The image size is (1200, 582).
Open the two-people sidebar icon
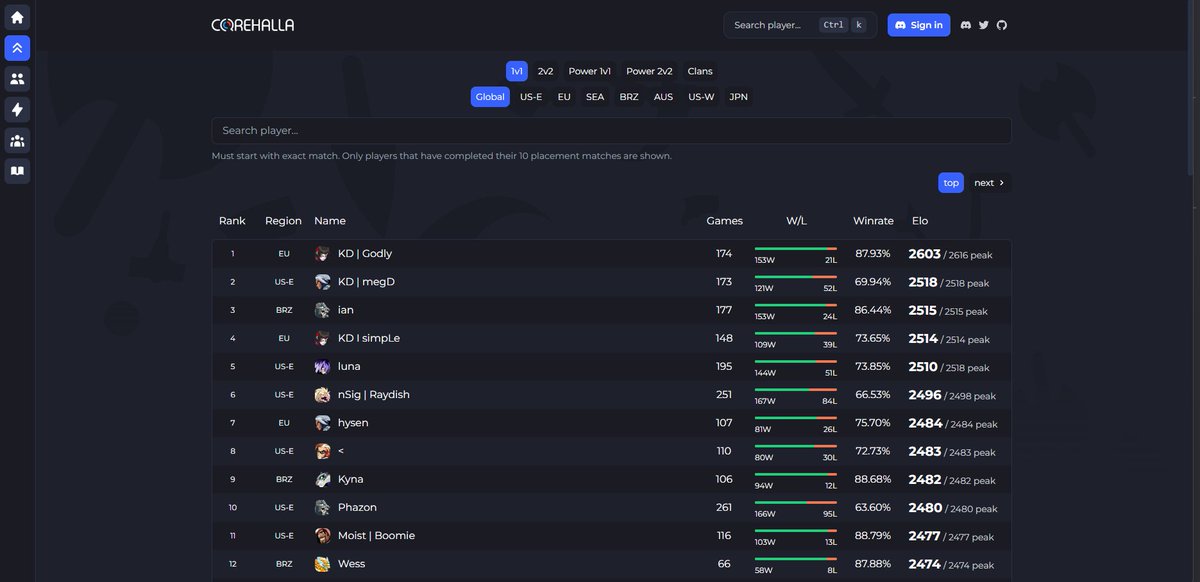tap(17, 78)
